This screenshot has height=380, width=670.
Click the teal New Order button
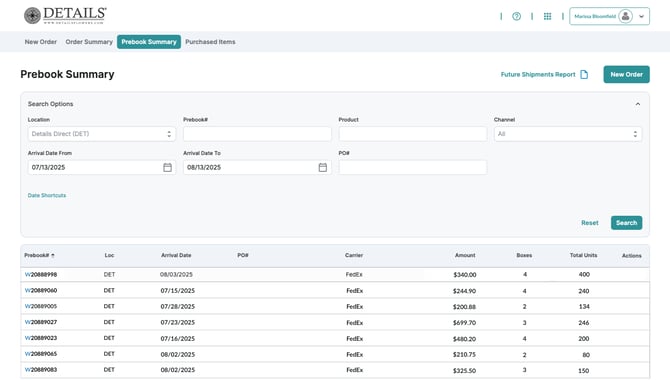(x=626, y=74)
